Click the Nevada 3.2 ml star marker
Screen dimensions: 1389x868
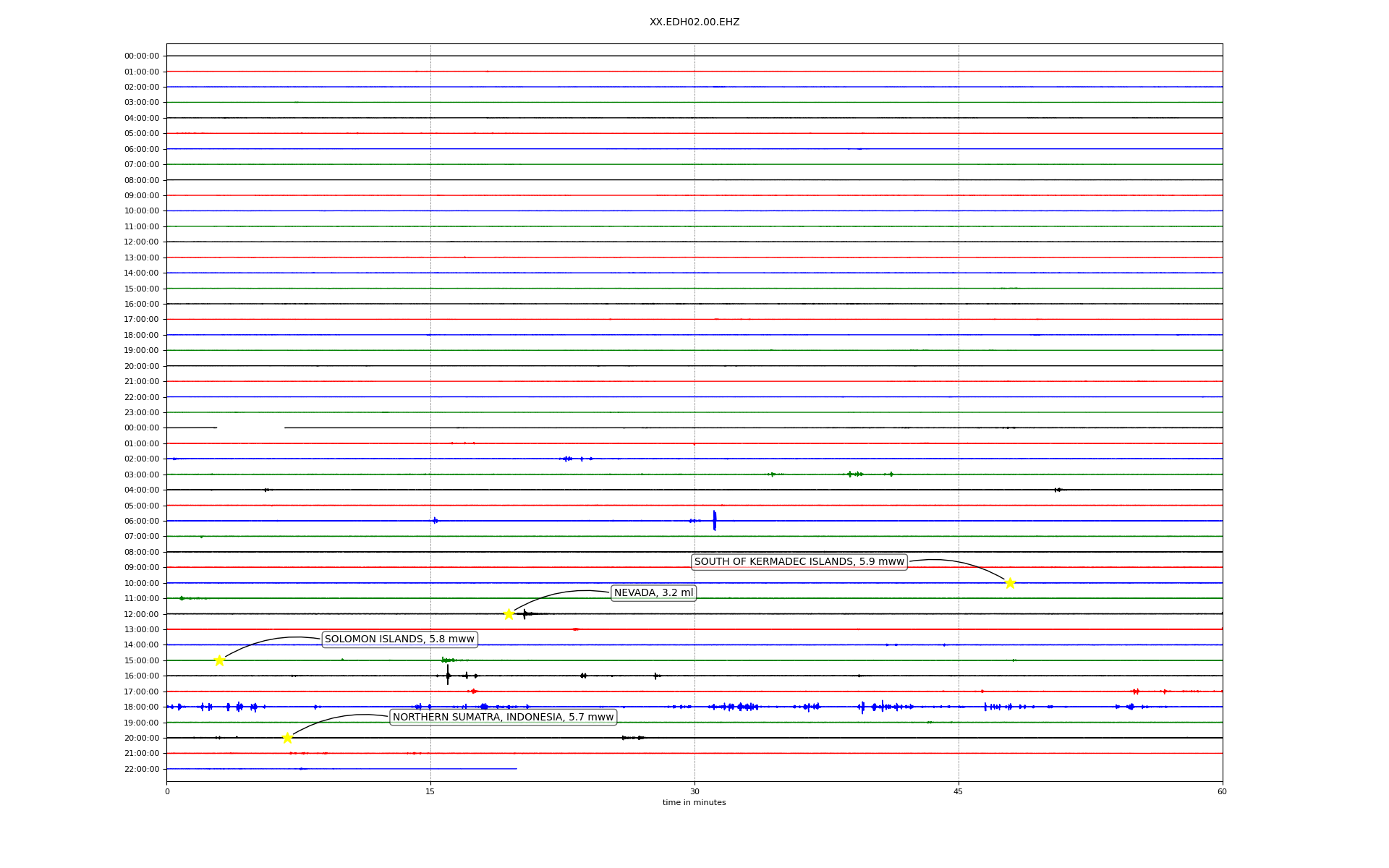point(509,614)
